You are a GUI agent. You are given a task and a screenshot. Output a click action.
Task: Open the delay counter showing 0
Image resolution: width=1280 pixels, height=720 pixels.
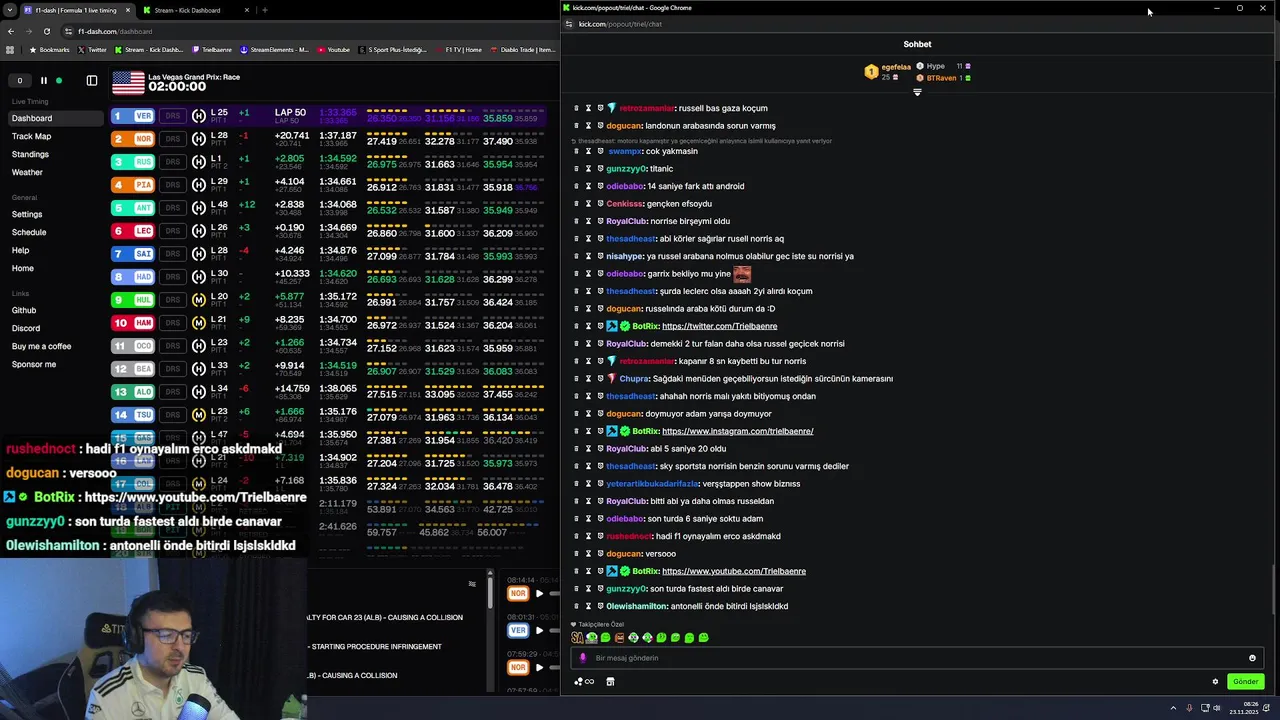[19, 80]
